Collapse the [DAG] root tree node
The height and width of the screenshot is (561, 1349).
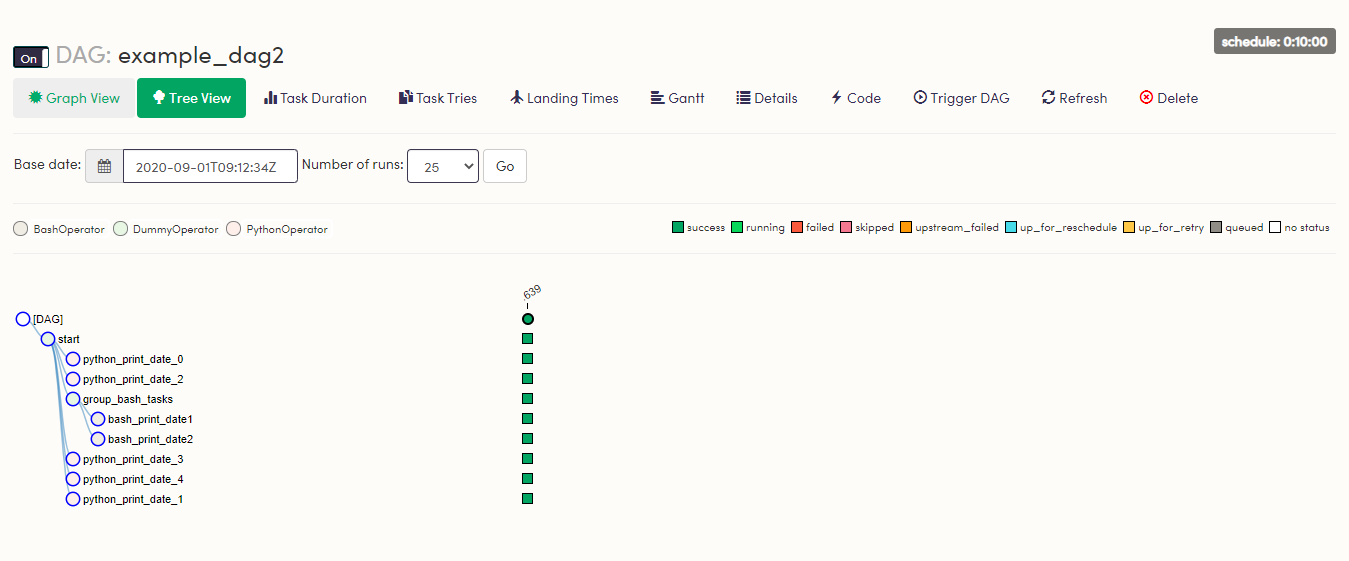point(23,319)
